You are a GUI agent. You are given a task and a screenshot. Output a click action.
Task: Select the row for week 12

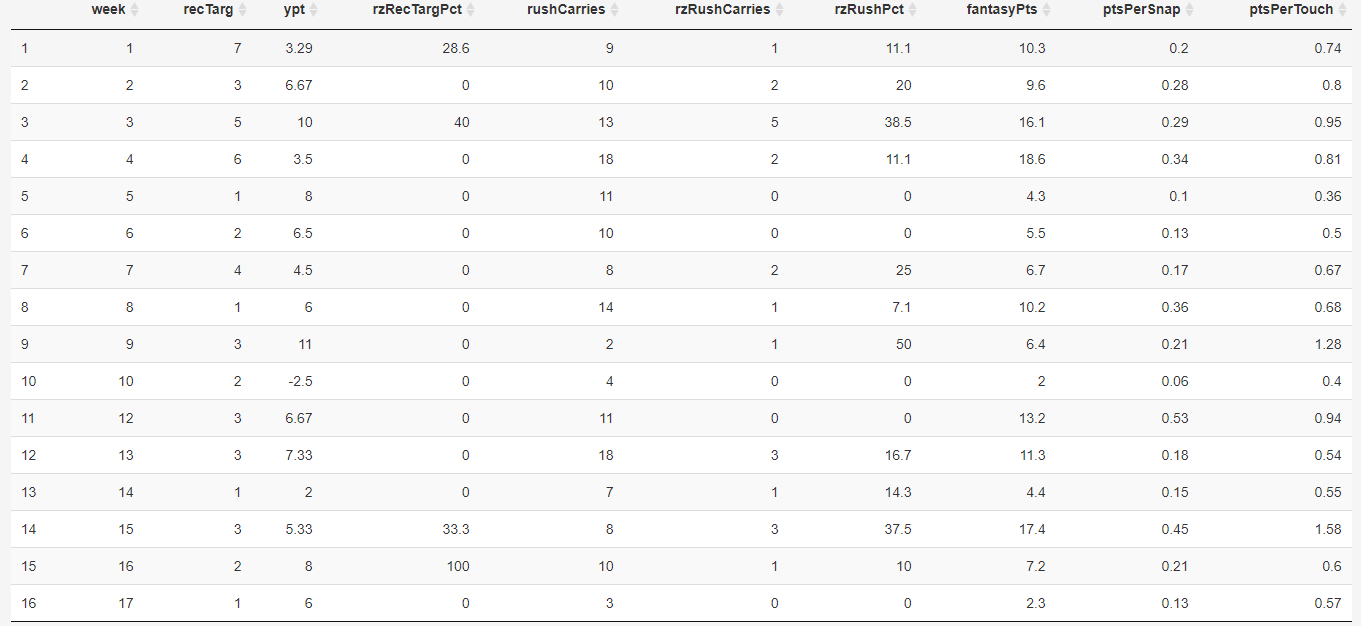tap(680, 418)
